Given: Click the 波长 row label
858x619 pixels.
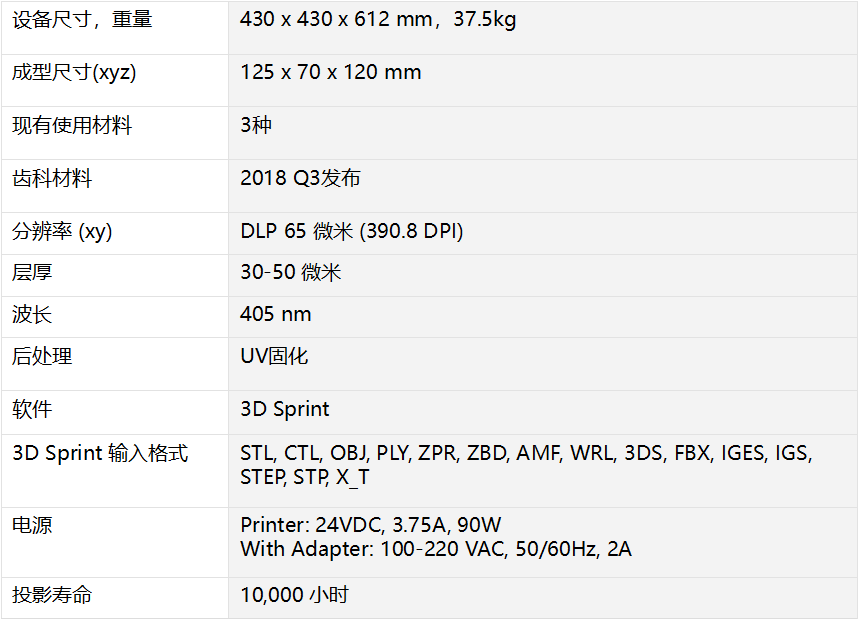Looking at the screenshot, I should point(32,315).
